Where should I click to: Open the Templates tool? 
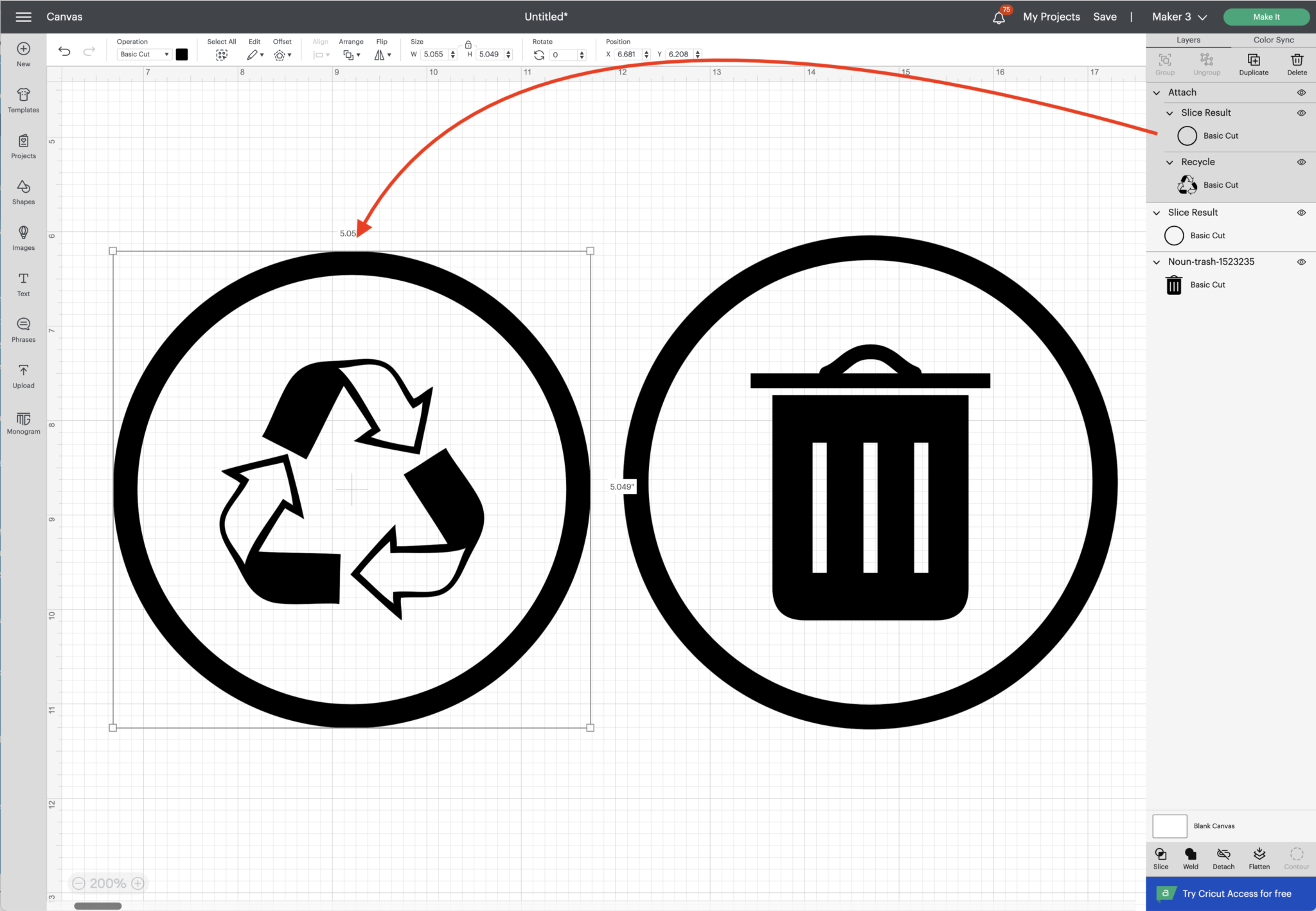pyautogui.click(x=23, y=100)
